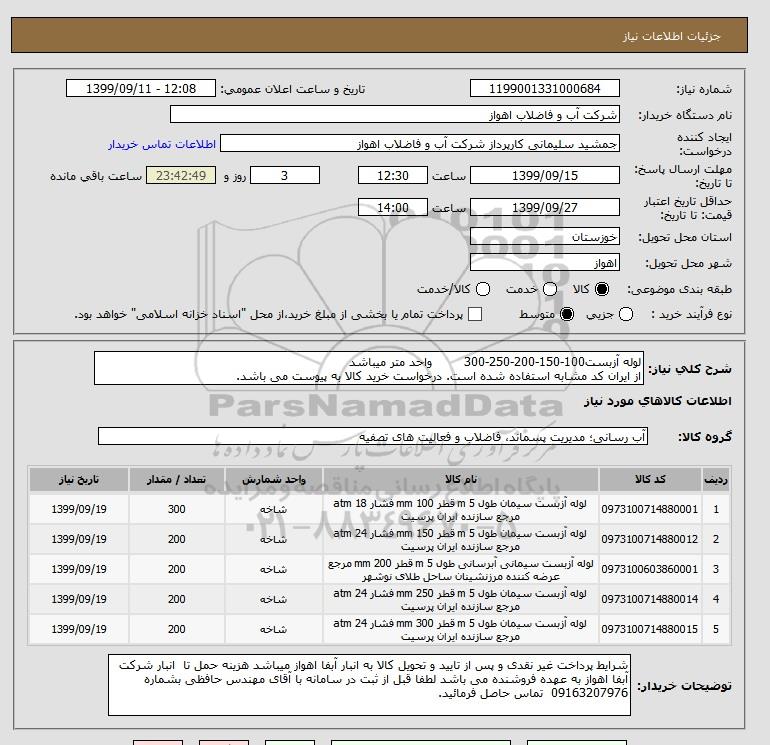Click the remaining days field showing 3
Screen dimensions: 770x745
click(285, 175)
